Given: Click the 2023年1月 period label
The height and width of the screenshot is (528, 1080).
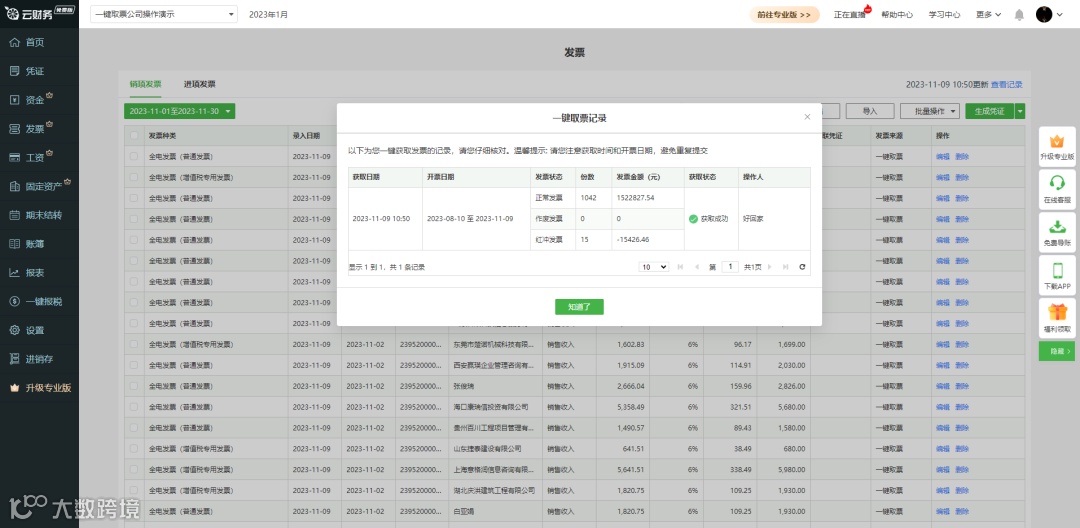Looking at the screenshot, I should point(269,14).
